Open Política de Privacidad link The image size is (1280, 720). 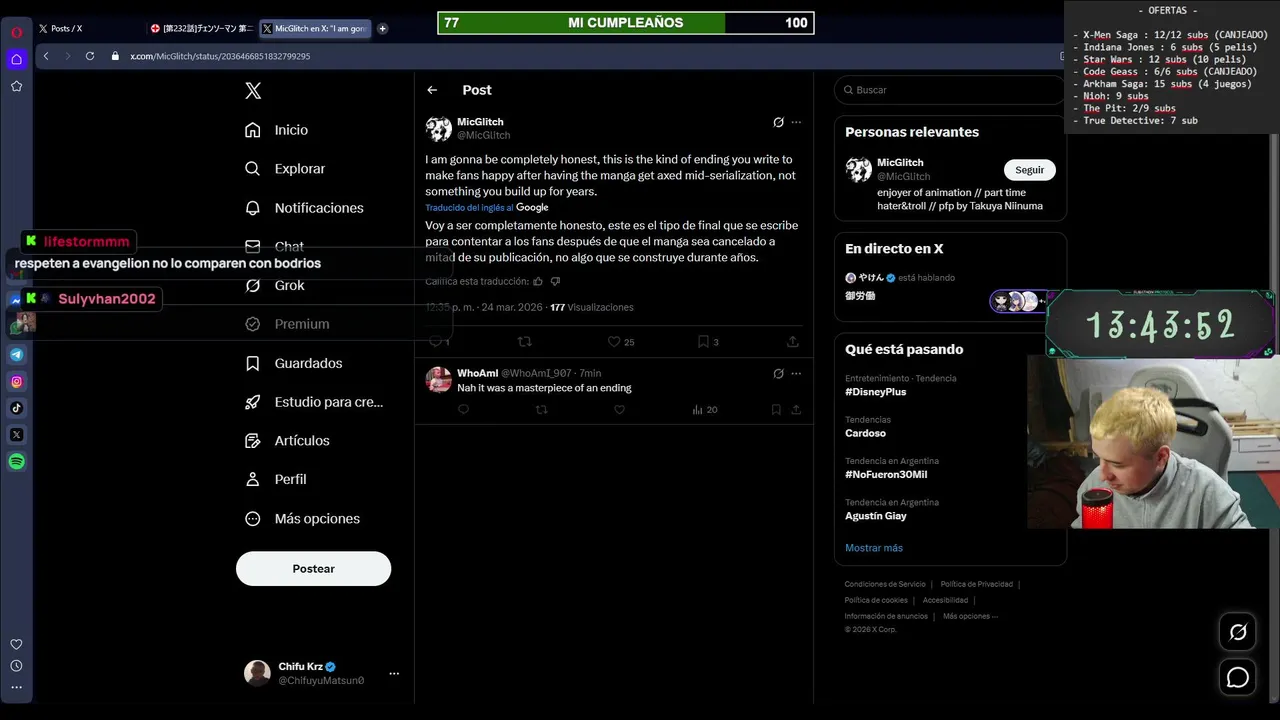(x=977, y=584)
